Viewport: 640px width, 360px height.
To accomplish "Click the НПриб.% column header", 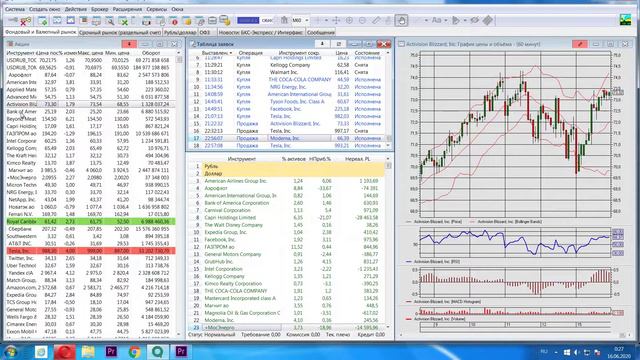I will (x=320, y=159).
